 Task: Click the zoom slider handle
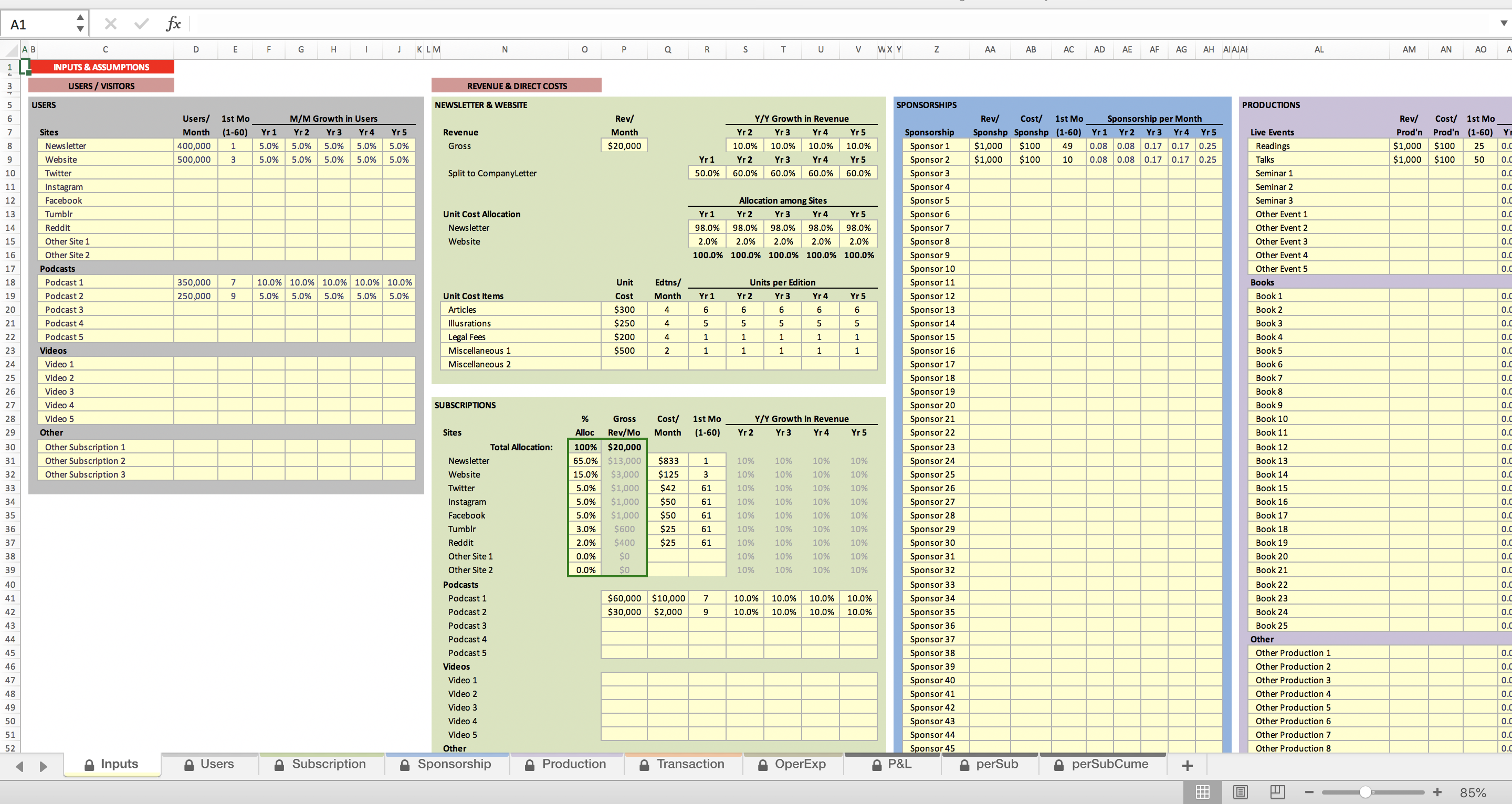pyautogui.click(x=1366, y=792)
